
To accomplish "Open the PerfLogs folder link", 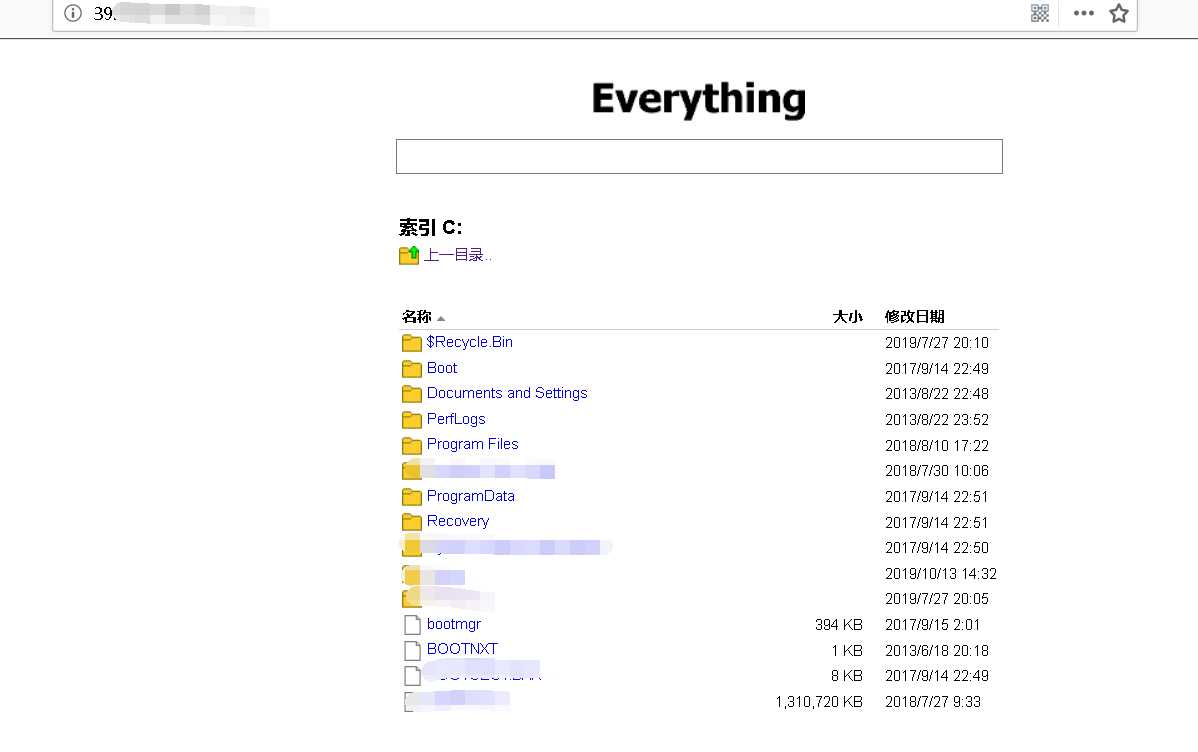I will click(456, 419).
